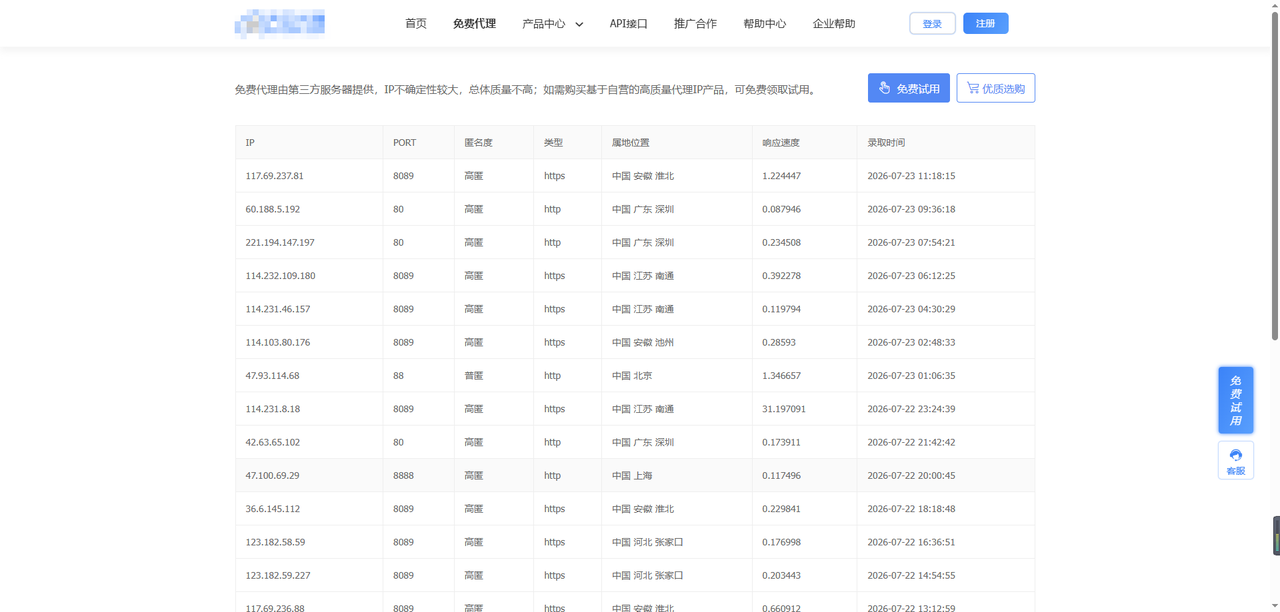Click the 注册 button
The width and height of the screenshot is (1280, 612).
click(x=986, y=23)
